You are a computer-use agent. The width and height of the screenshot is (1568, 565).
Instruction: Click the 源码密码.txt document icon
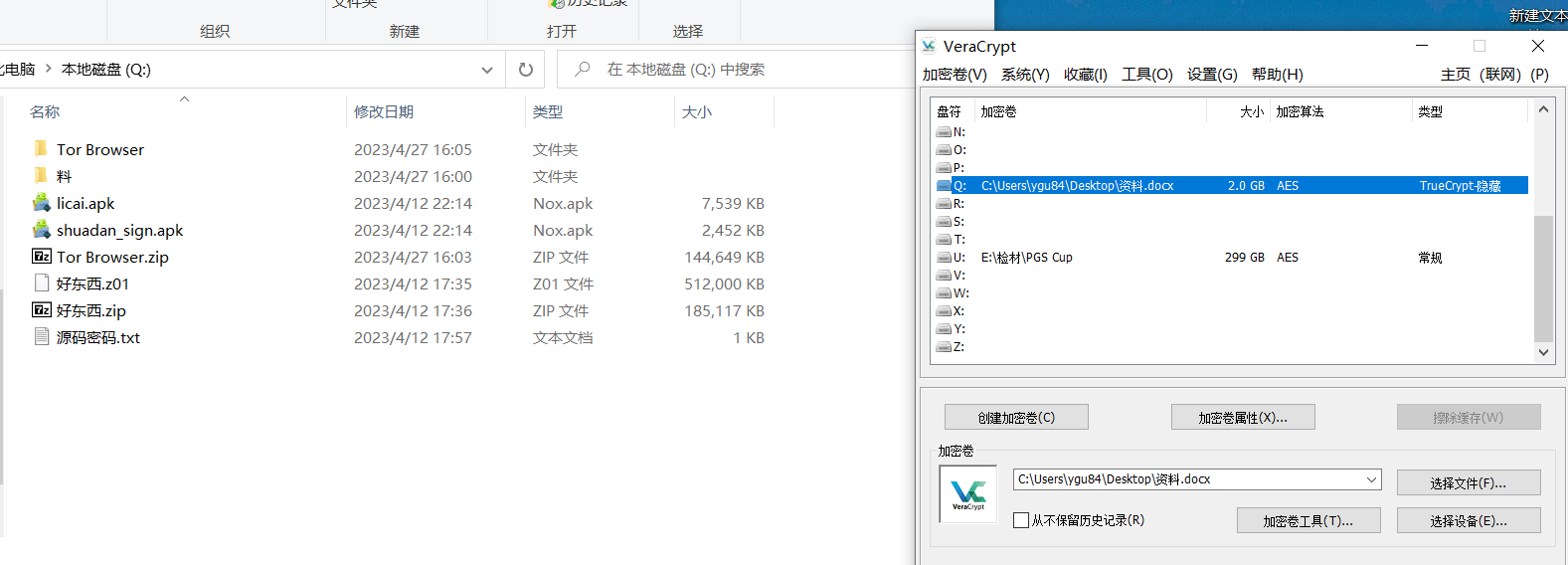(41, 337)
